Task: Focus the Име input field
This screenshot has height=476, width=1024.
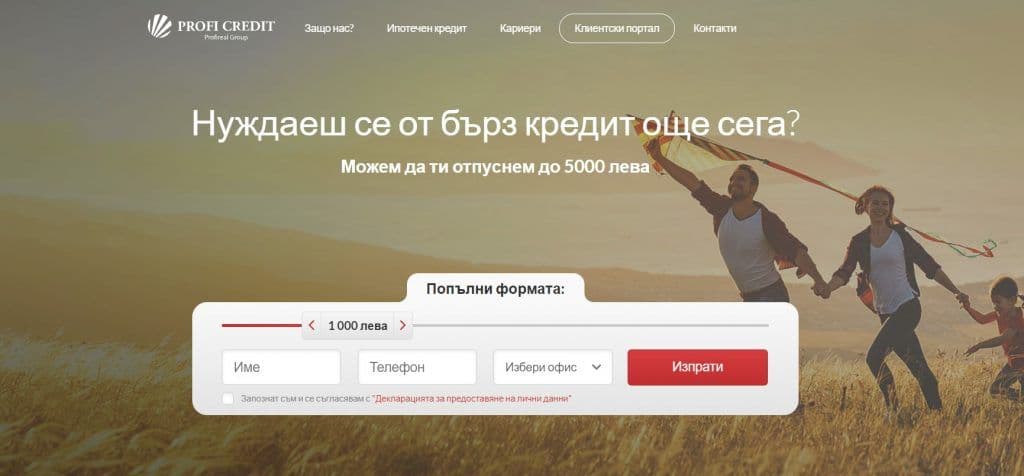Action: 281,367
